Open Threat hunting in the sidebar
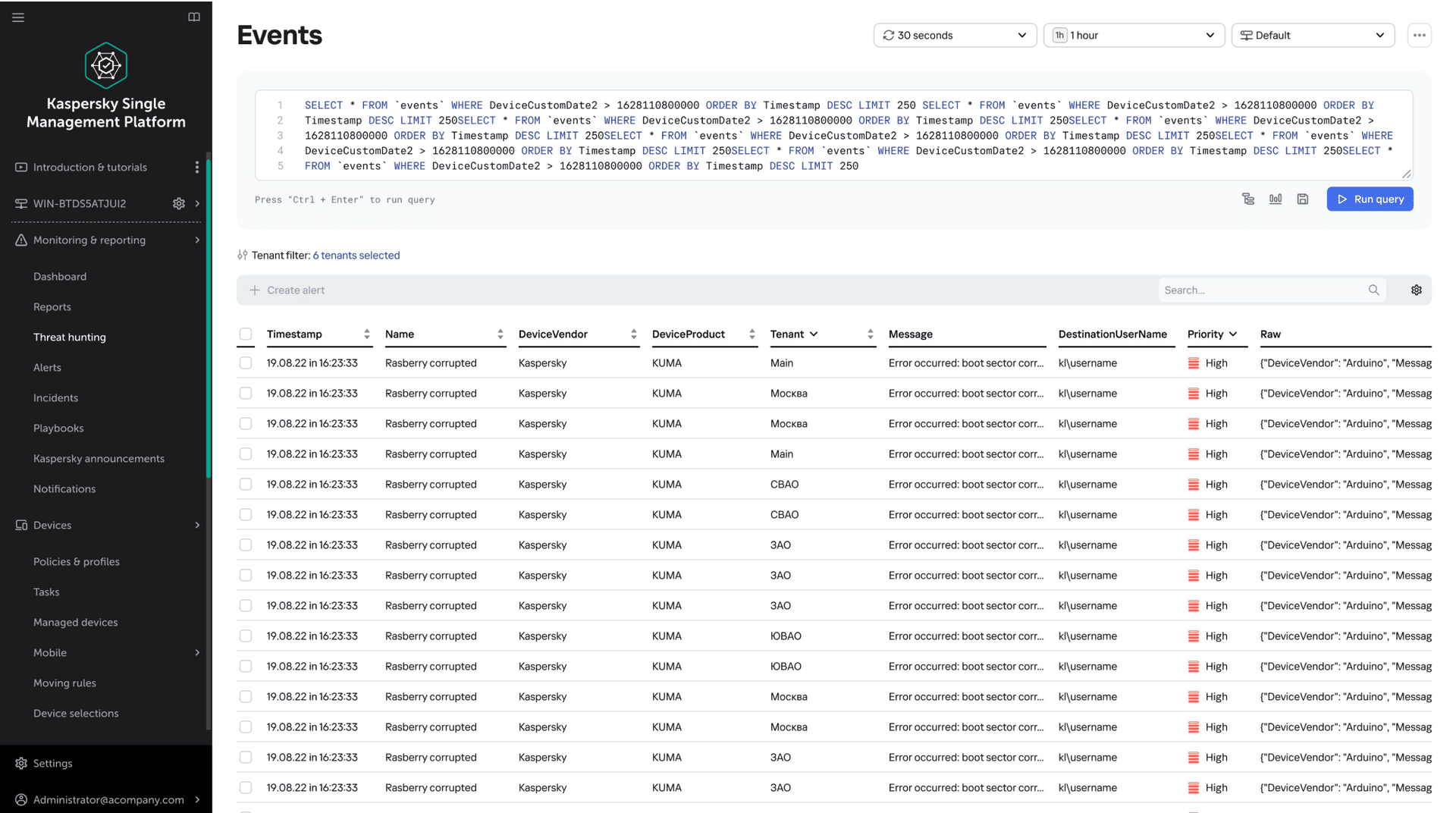Image resolution: width=1456 pixels, height=813 pixels. [x=70, y=337]
